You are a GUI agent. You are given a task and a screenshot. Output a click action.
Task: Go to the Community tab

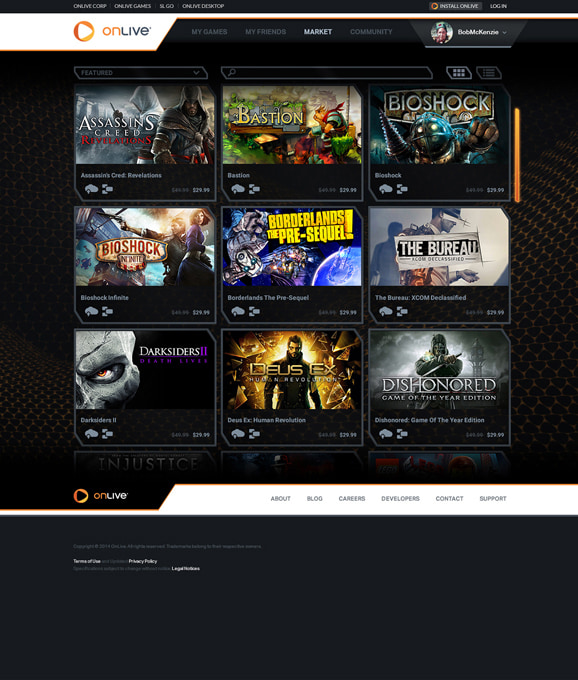(371, 32)
